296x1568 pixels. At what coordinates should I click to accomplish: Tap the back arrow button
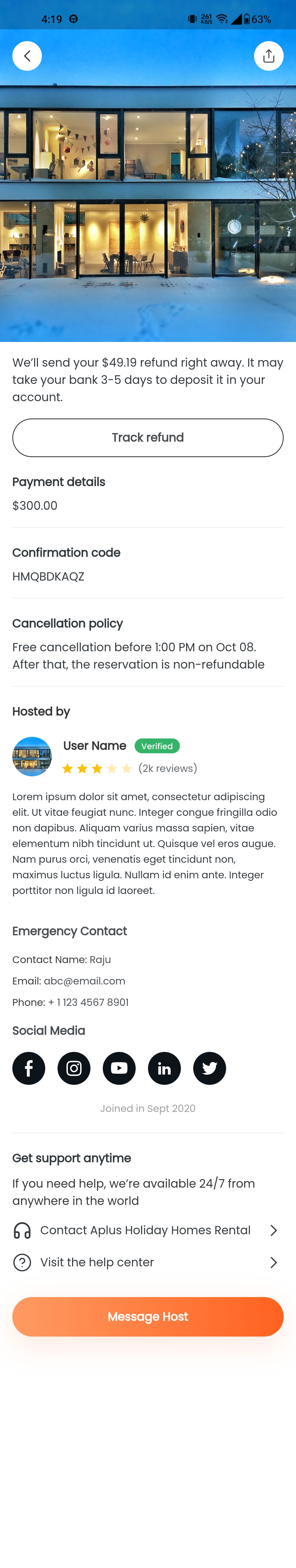(27, 56)
